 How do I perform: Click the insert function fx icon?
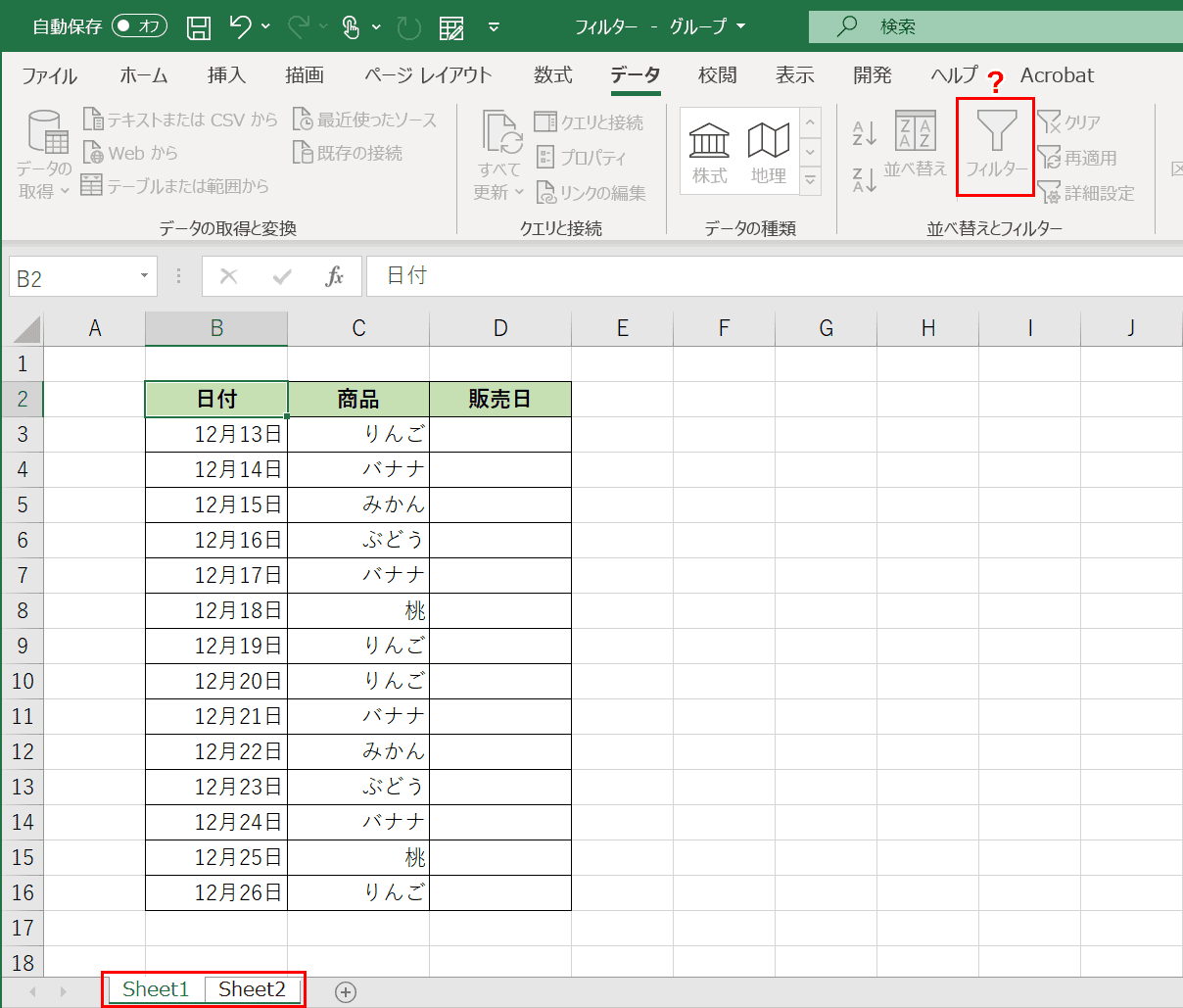point(335,276)
